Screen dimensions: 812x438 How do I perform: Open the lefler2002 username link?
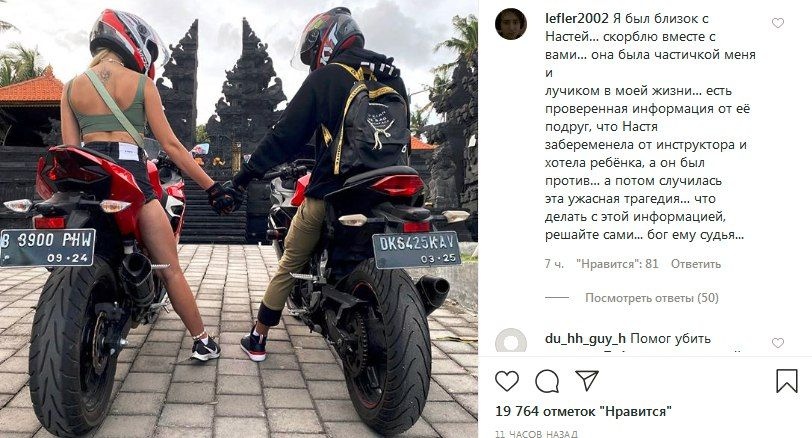coord(577,19)
